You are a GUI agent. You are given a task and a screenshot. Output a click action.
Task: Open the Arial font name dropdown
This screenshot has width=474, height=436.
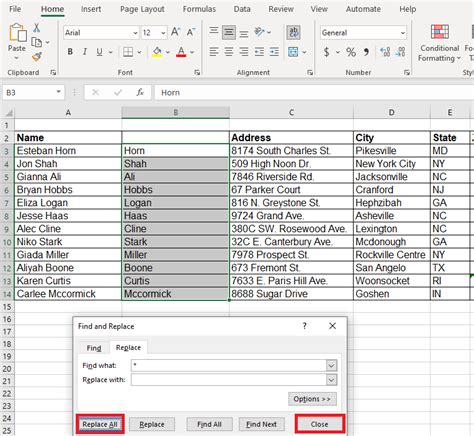(135, 33)
